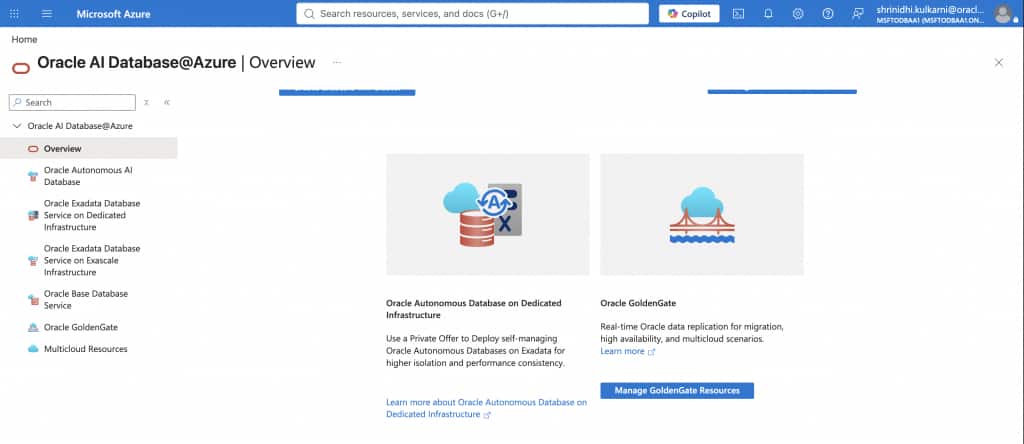
Task: Collapse the Oracle AI Database@Azure tree node
Action: tap(17, 126)
